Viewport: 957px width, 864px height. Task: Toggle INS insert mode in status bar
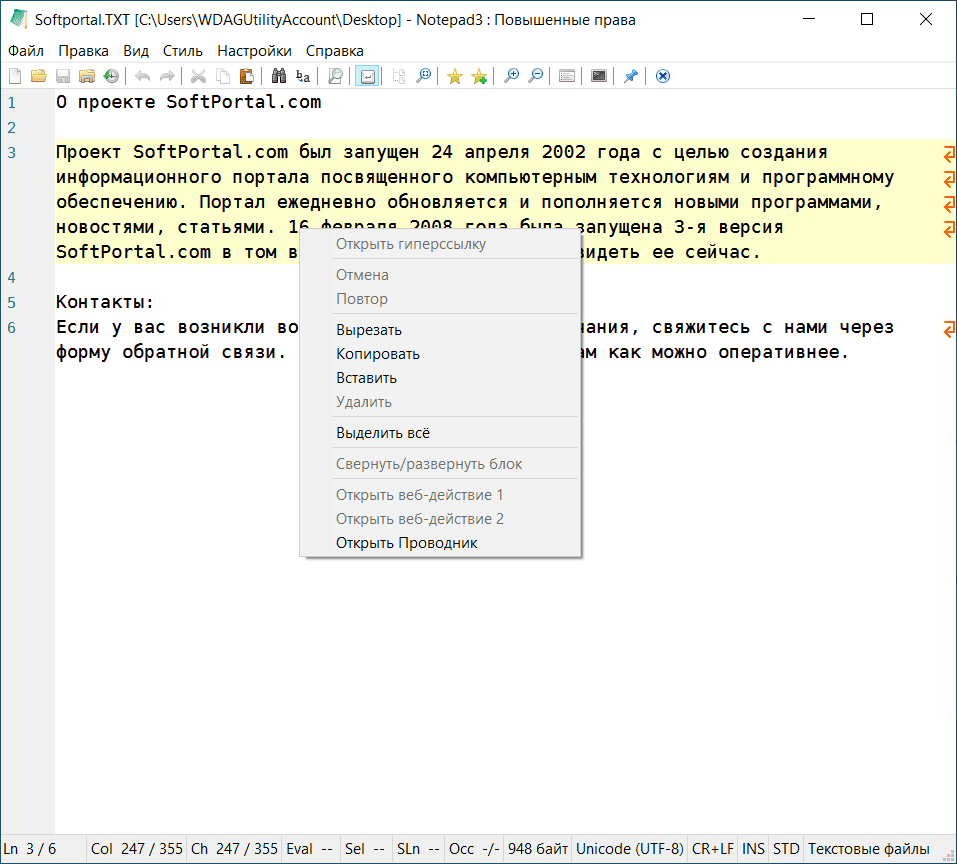[x=753, y=849]
